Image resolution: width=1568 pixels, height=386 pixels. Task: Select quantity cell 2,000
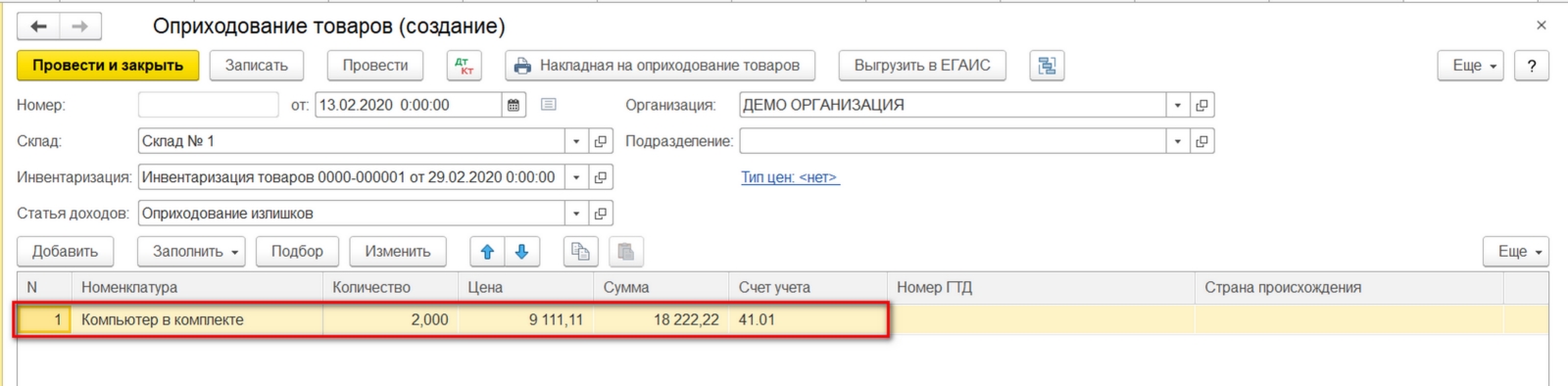coord(390,319)
